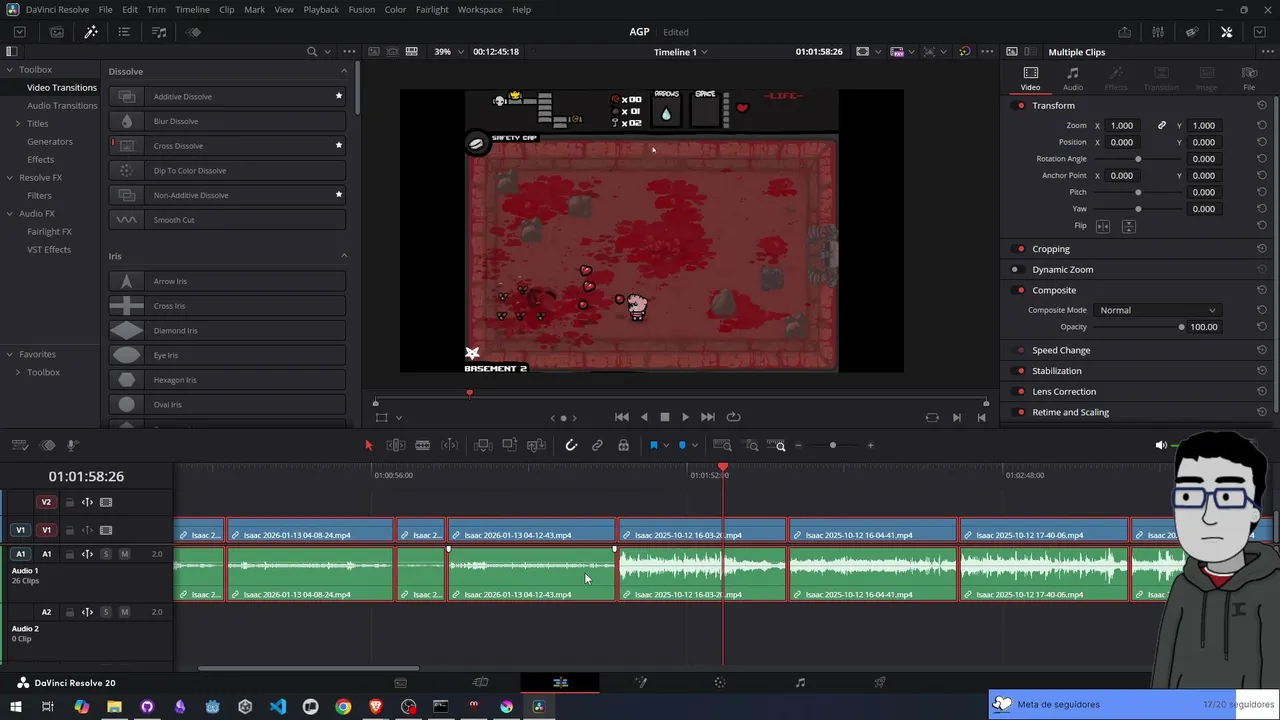Image resolution: width=1280 pixels, height=720 pixels.
Task: Solo track Audio 1 with S button
Action: click(x=106, y=554)
